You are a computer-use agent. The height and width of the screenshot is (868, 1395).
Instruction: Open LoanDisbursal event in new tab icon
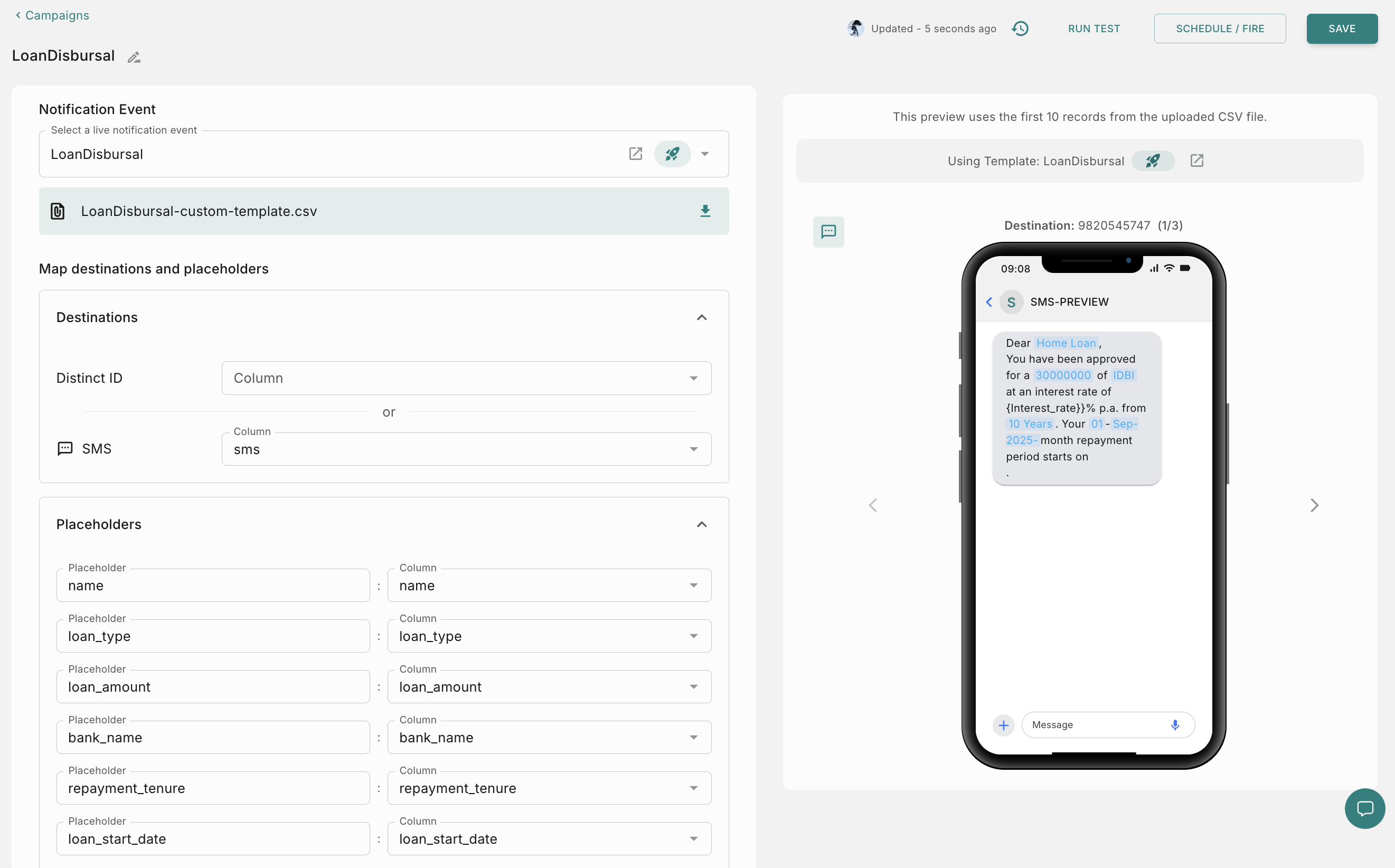[x=635, y=154]
